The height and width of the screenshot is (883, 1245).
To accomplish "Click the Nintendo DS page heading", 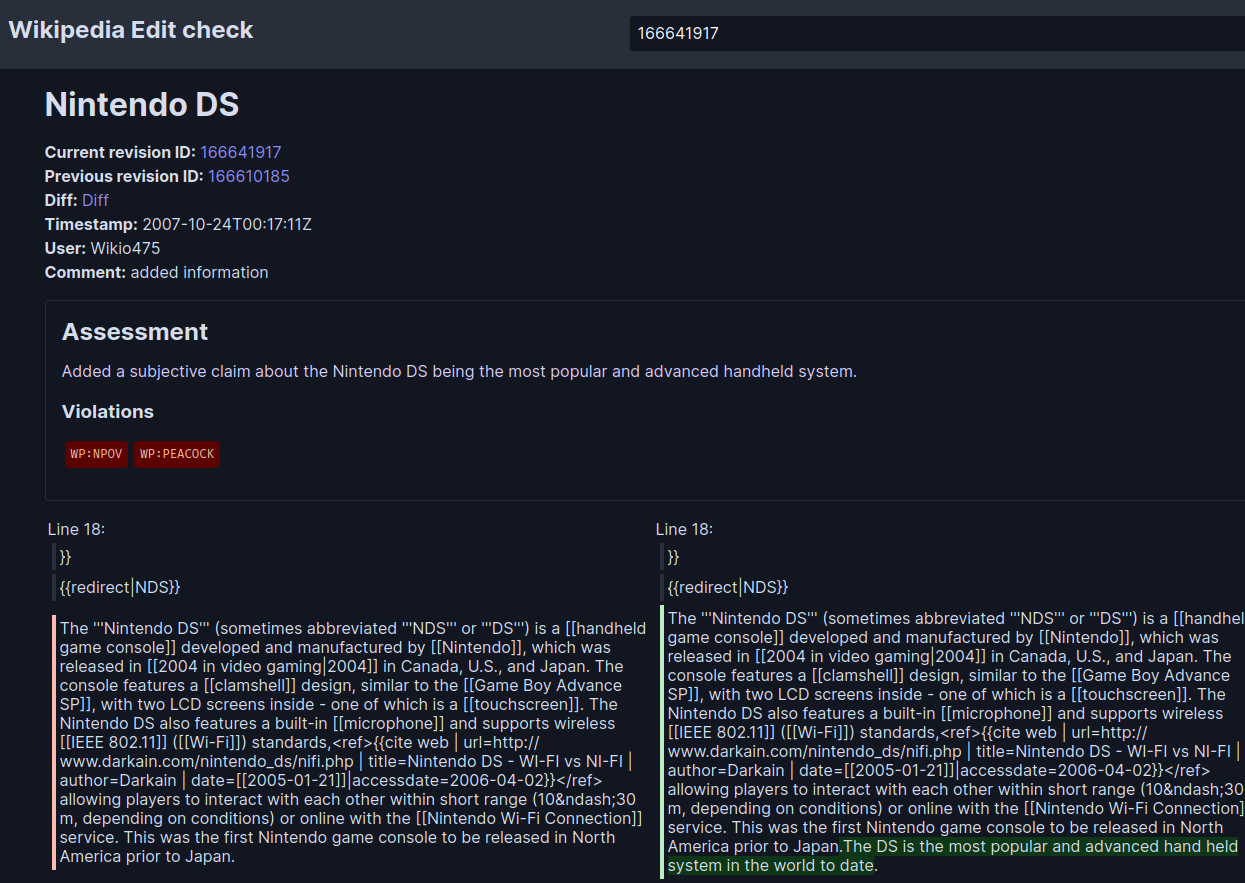I will [x=142, y=105].
